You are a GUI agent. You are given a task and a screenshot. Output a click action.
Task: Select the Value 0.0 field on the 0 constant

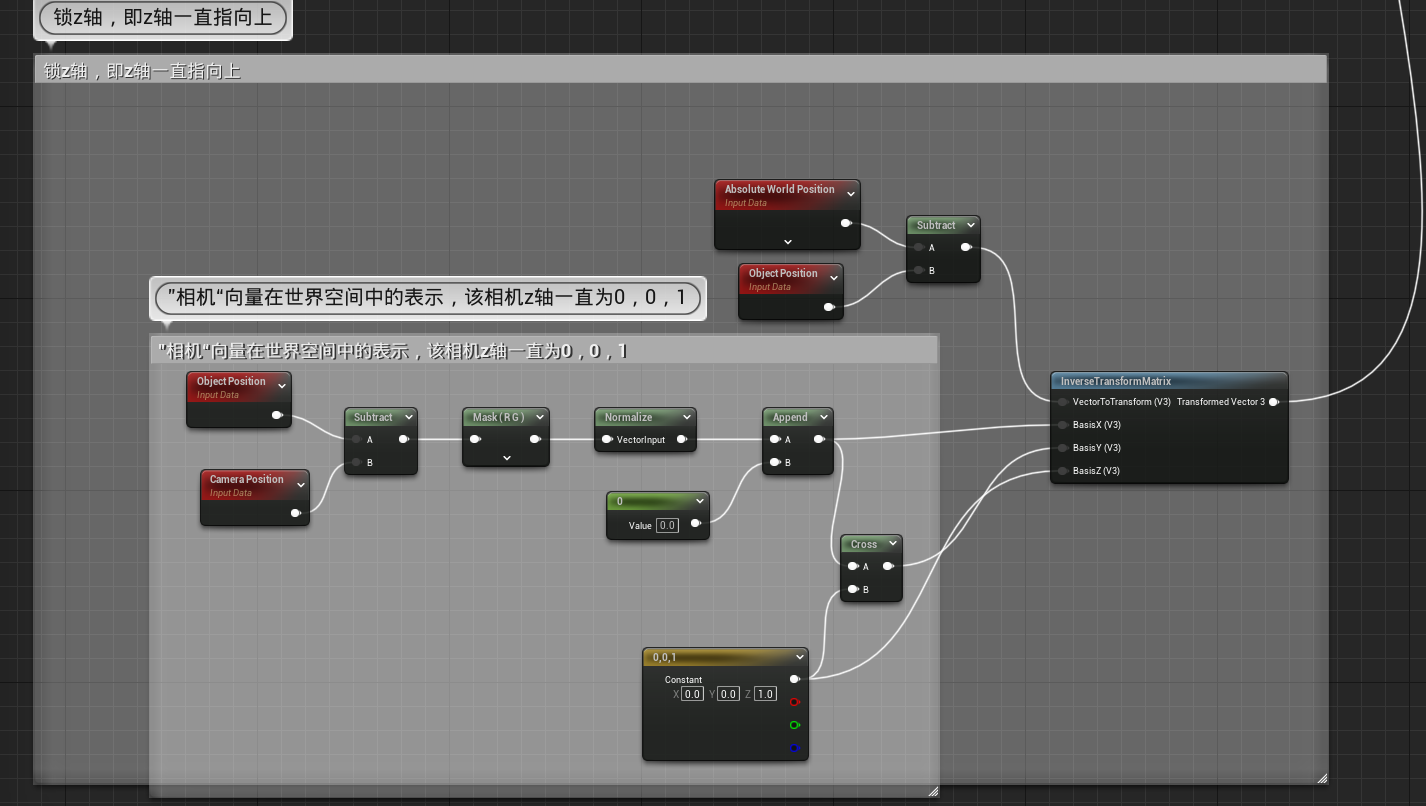(x=666, y=525)
